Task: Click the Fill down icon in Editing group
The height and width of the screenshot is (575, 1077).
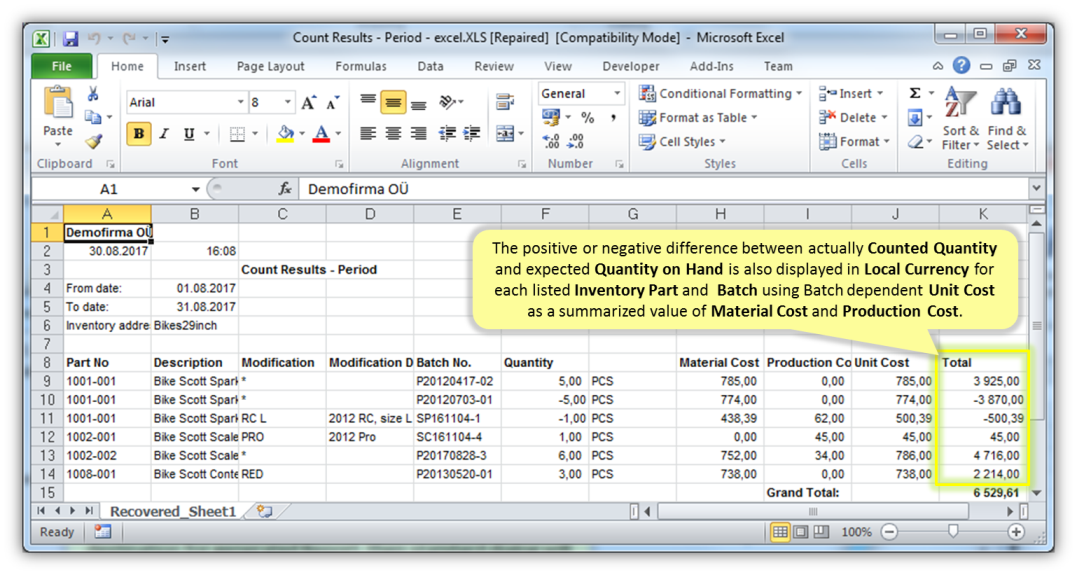Action: [x=915, y=118]
